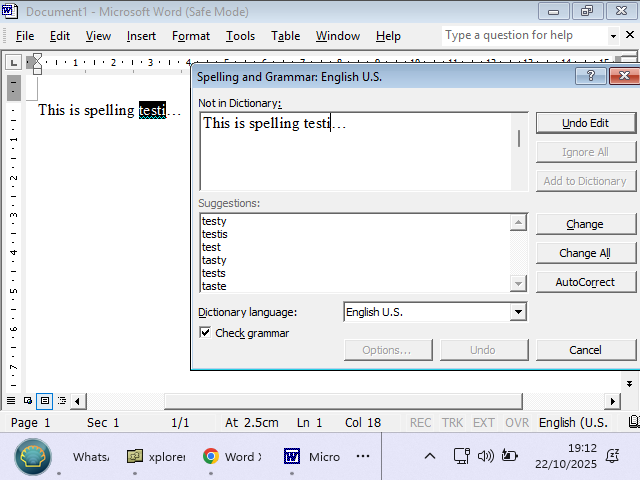Click the tab selector button on ruler
Screen dimensions: 640x480
coord(13,63)
